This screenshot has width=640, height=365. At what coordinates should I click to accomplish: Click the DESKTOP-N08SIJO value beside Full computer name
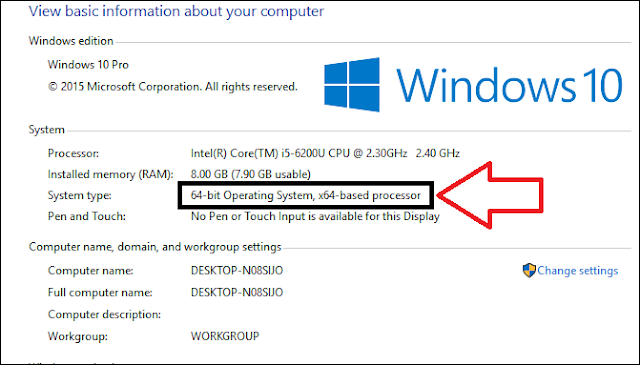point(237,293)
